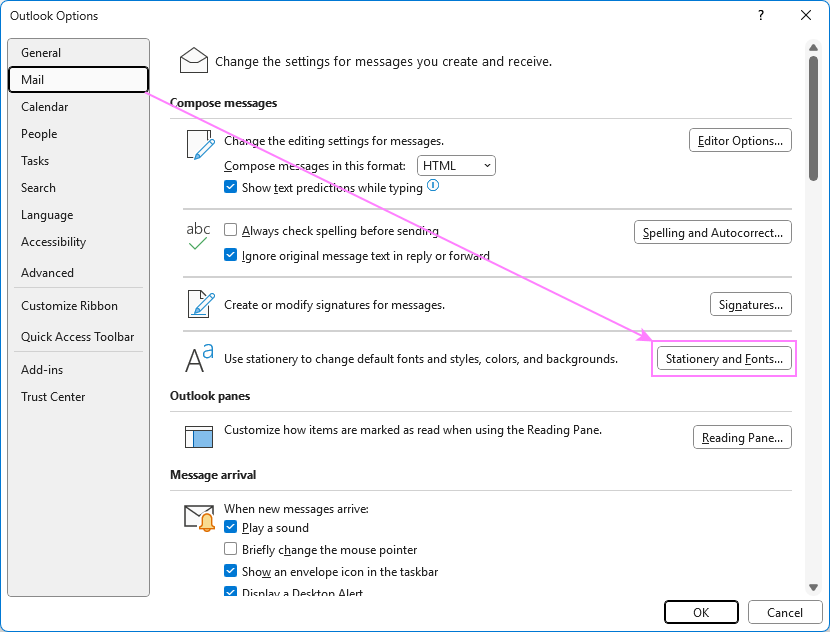Confirm settings with OK button
830x632 pixels.
(701, 612)
